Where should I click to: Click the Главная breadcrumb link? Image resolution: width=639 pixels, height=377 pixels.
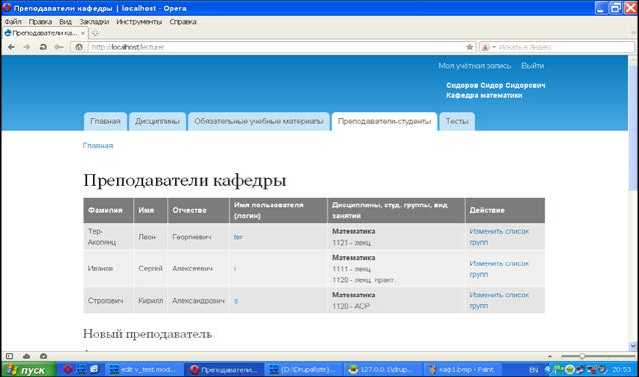[x=98, y=146]
